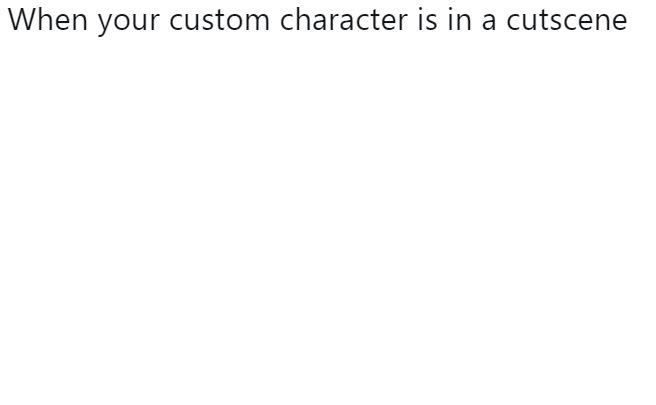Click the letter s in "is"
Viewport: 656px width, 405px height.
[432, 22]
